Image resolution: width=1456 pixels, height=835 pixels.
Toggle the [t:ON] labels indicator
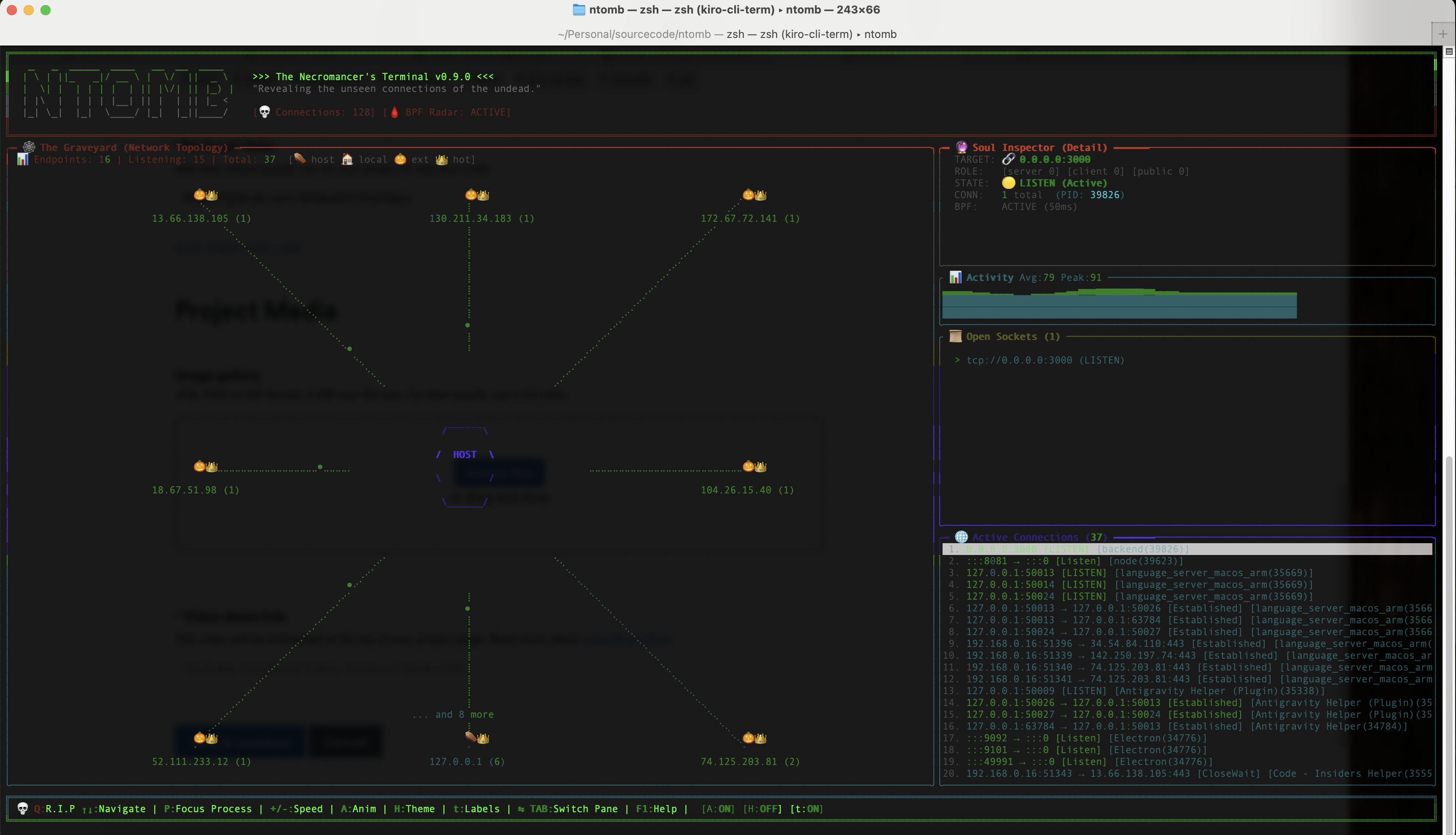click(806, 808)
